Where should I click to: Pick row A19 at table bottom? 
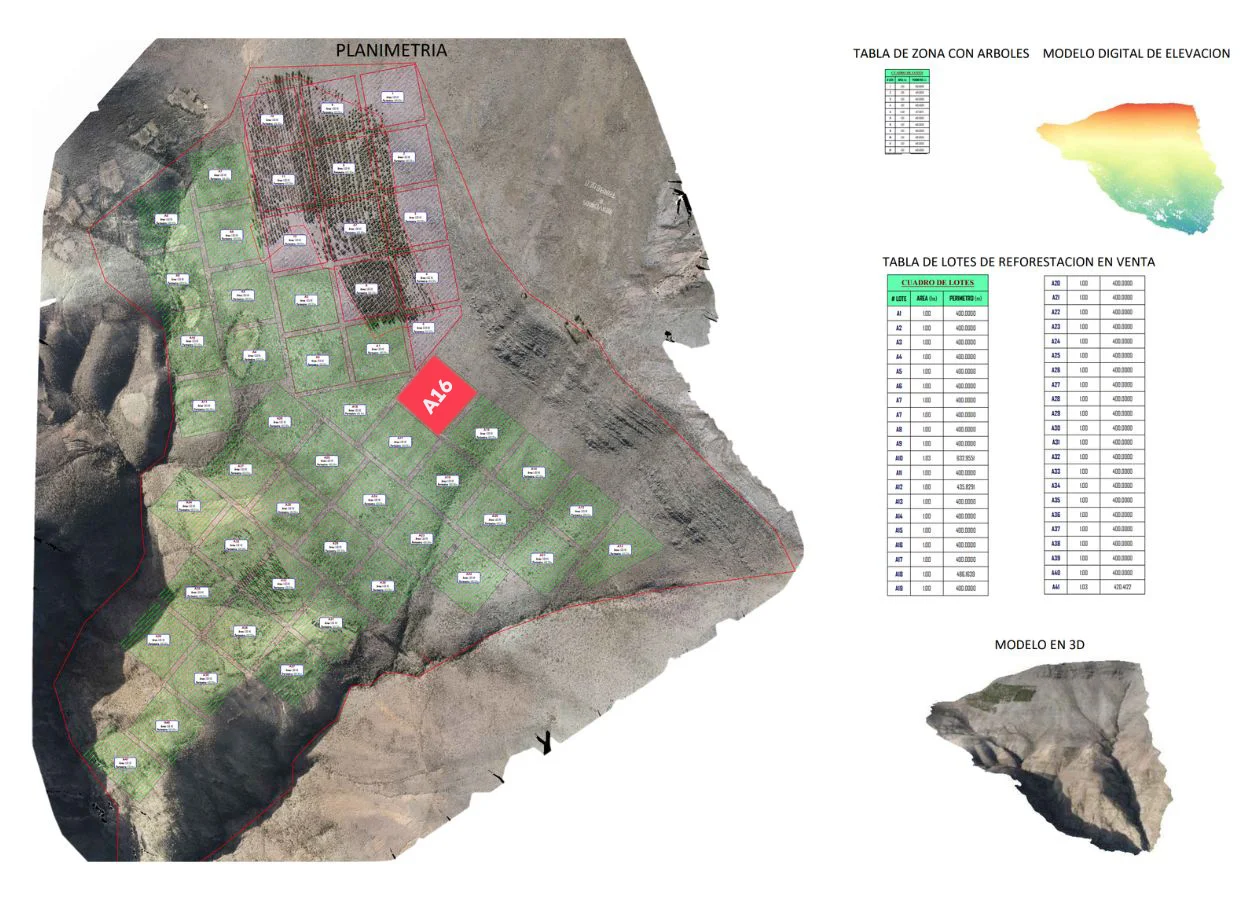click(937, 589)
